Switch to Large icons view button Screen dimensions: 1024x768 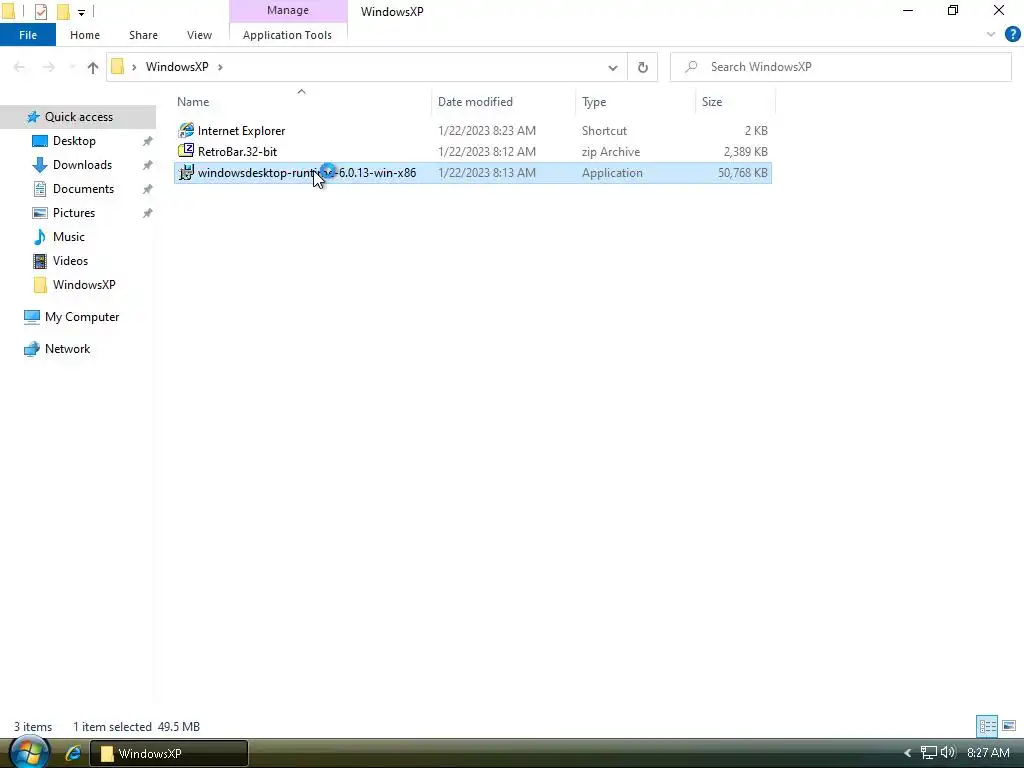coord(1009,726)
